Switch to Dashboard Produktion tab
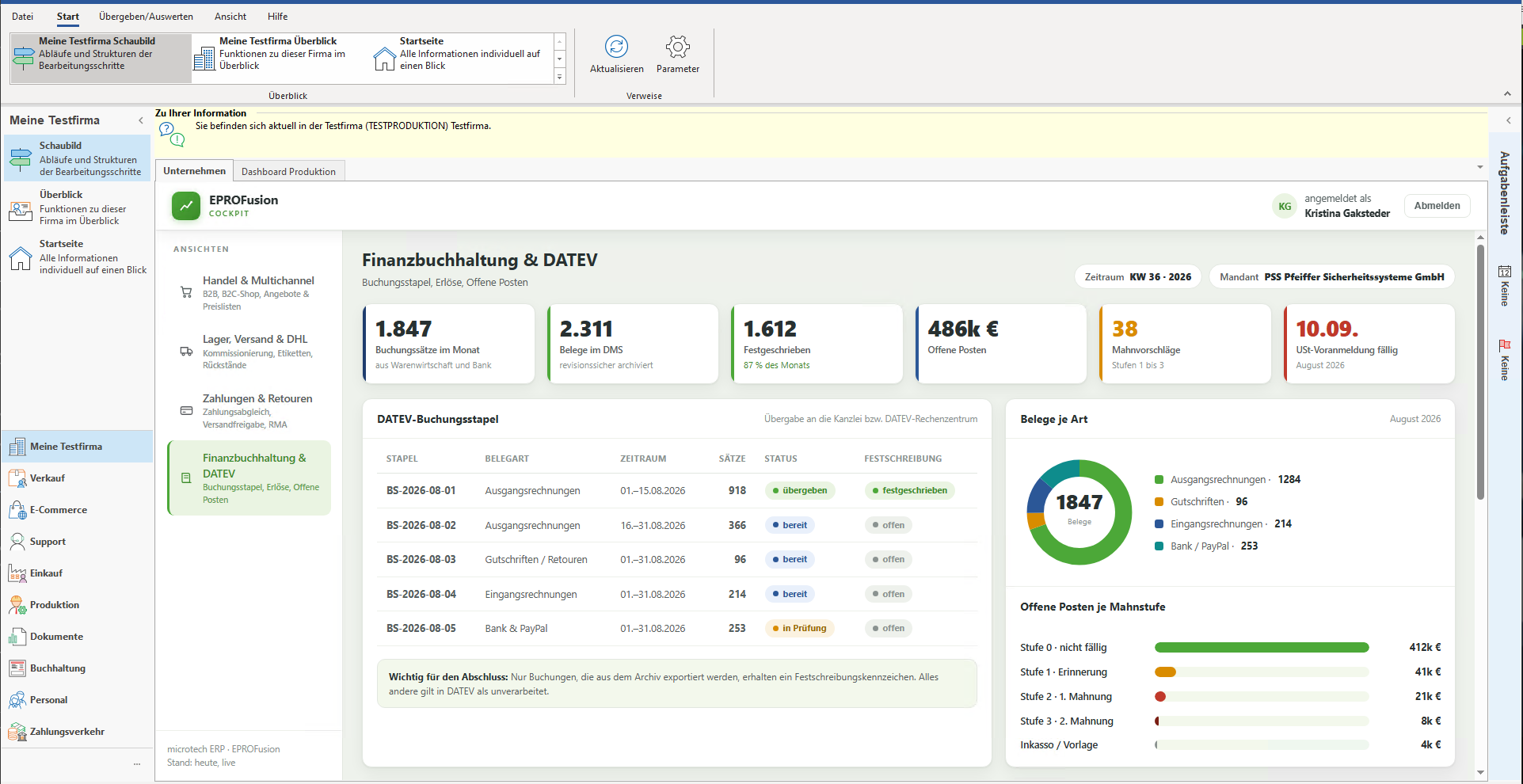The image size is (1523, 784). click(x=288, y=171)
